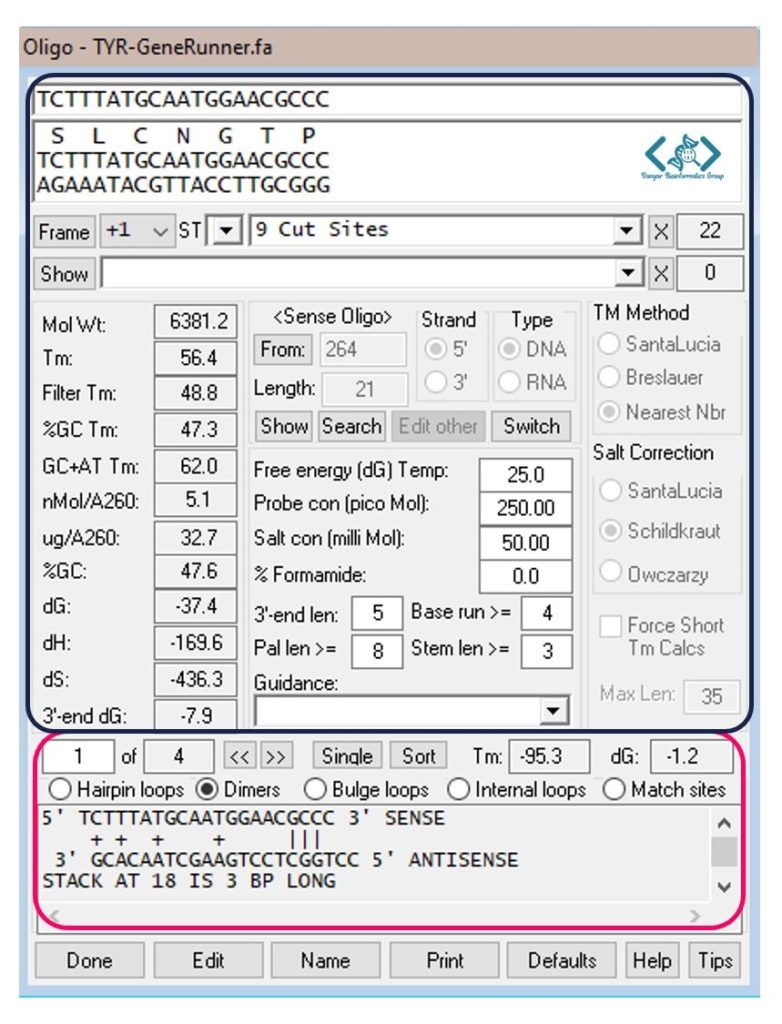The width and height of the screenshot is (782, 1024).
Task: Click Stem len >= field
Action: pos(547,650)
